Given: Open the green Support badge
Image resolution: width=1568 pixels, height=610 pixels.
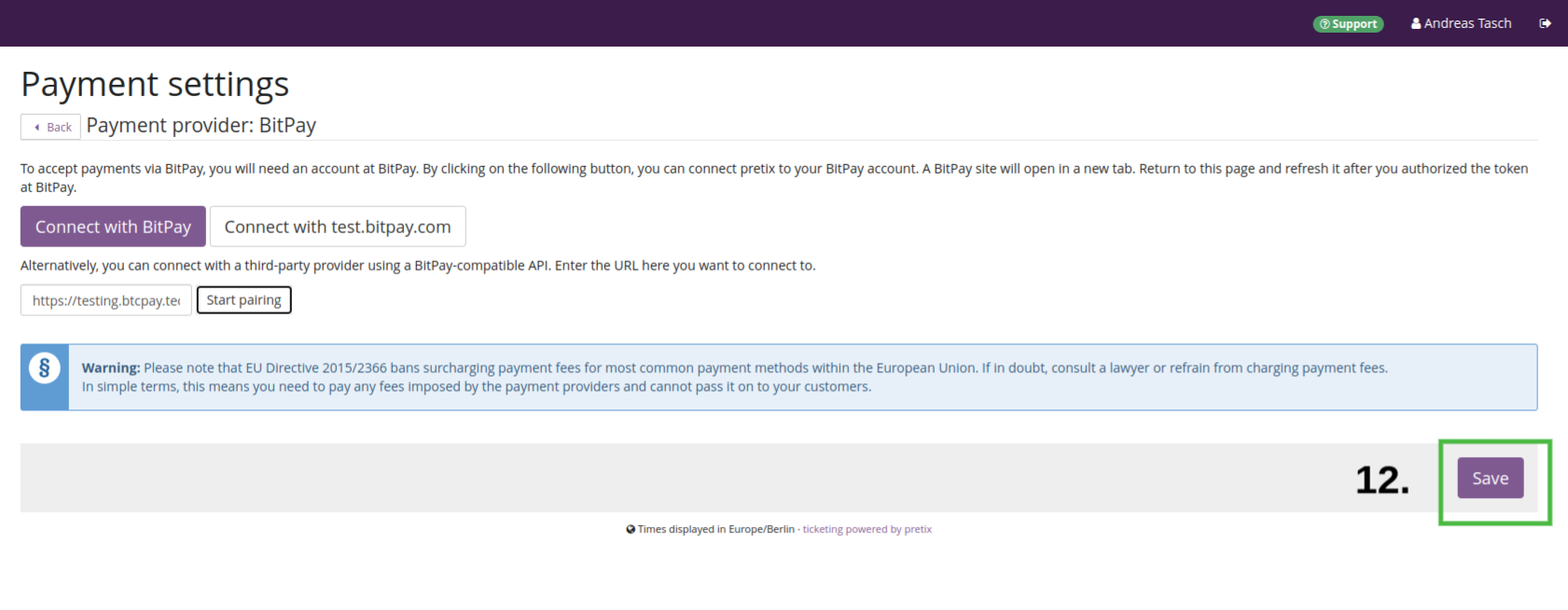Looking at the screenshot, I should [1348, 24].
